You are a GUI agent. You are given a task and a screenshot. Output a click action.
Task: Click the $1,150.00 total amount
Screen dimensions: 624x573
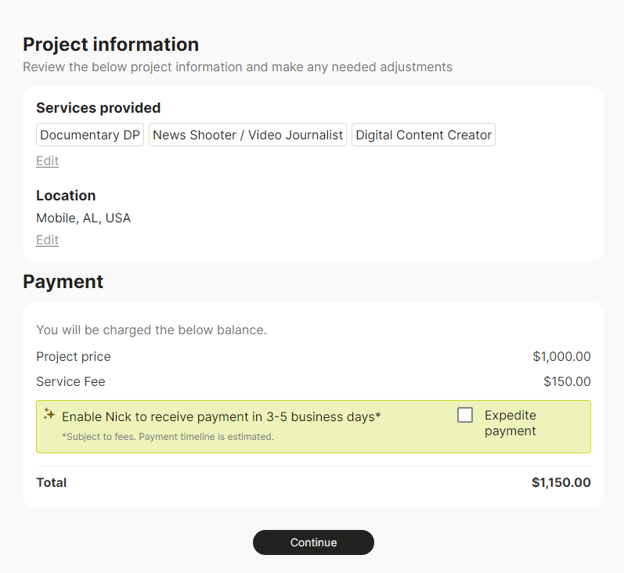point(560,483)
